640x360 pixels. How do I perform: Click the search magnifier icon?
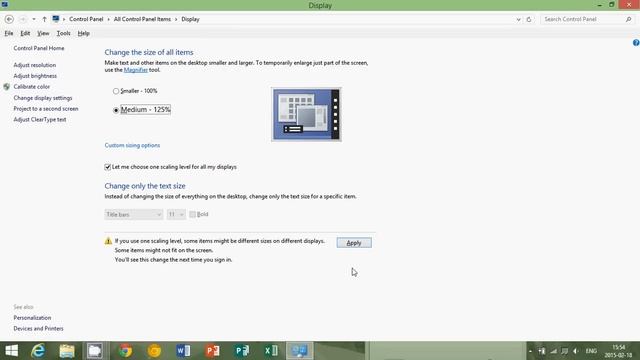[x=629, y=19]
